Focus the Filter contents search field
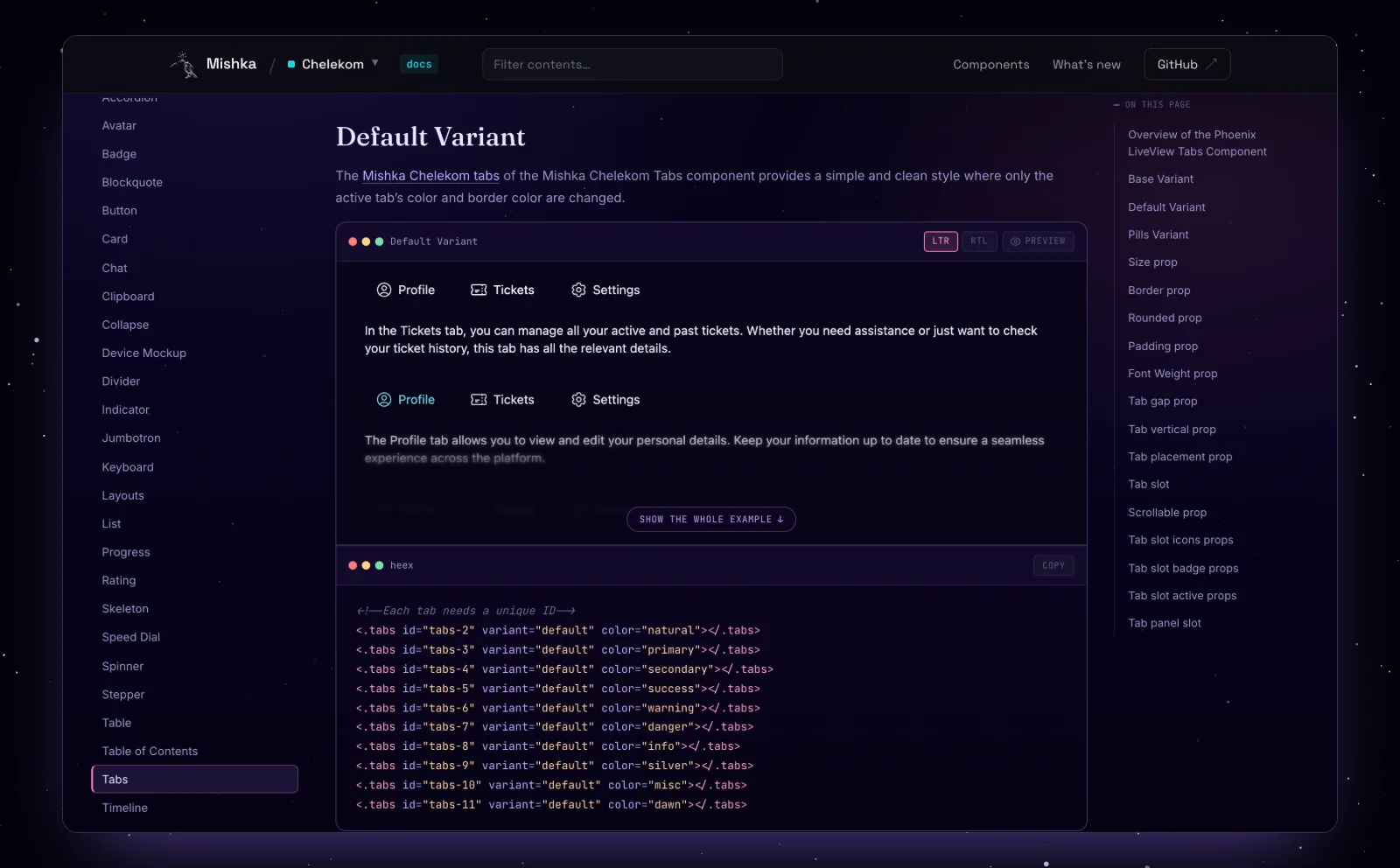1400x868 pixels. [633, 64]
